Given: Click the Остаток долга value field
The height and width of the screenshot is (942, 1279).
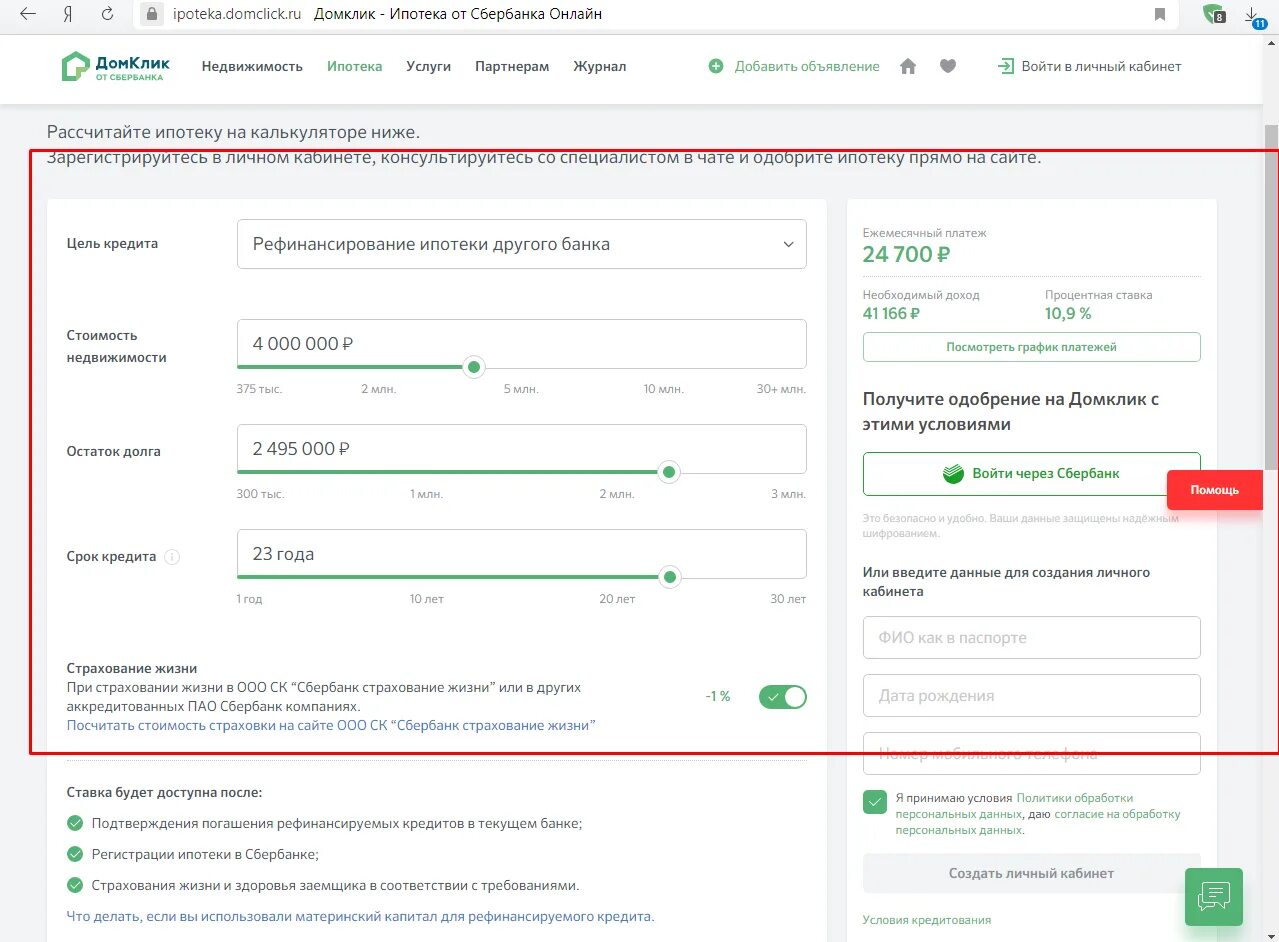Looking at the screenshot, I should [x=522, y=448].
